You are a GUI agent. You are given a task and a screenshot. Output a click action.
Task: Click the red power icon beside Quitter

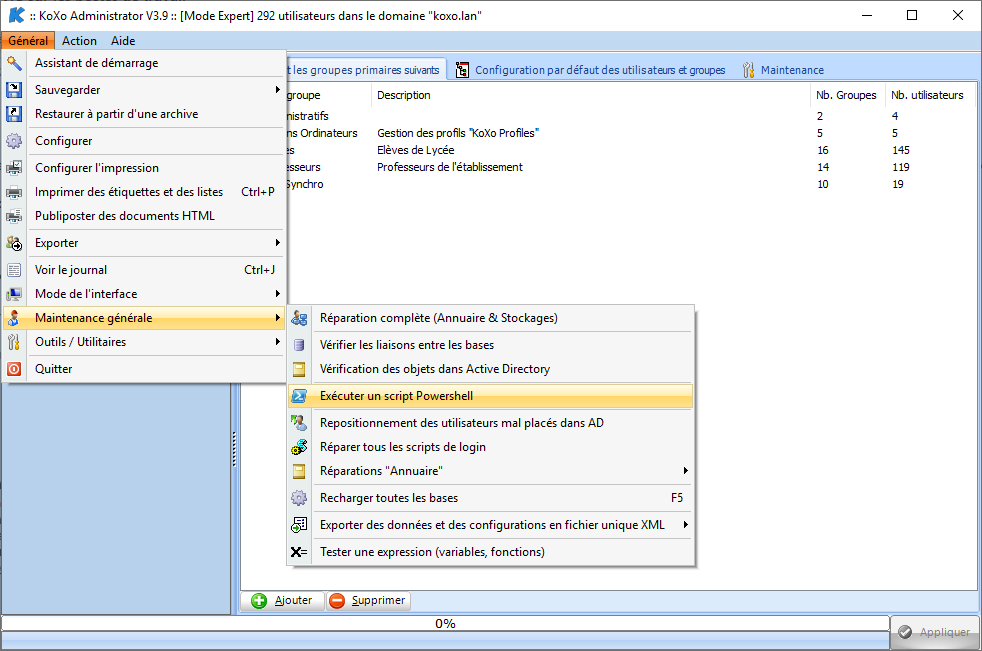[14, 369]
